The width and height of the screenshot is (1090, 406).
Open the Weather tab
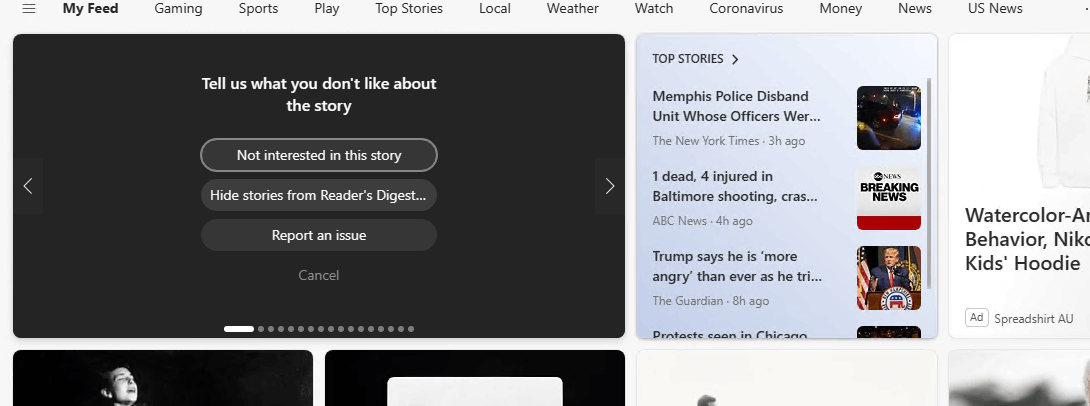[573, 9]
